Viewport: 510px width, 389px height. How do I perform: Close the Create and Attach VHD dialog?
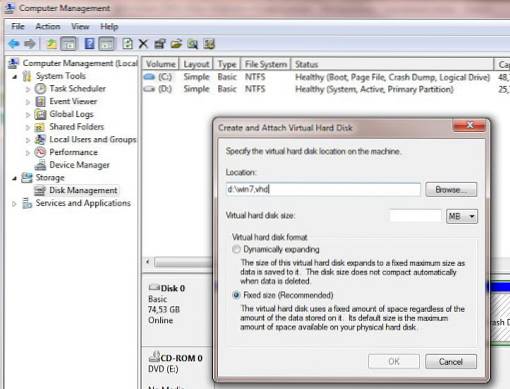click(x=470, y=125)
